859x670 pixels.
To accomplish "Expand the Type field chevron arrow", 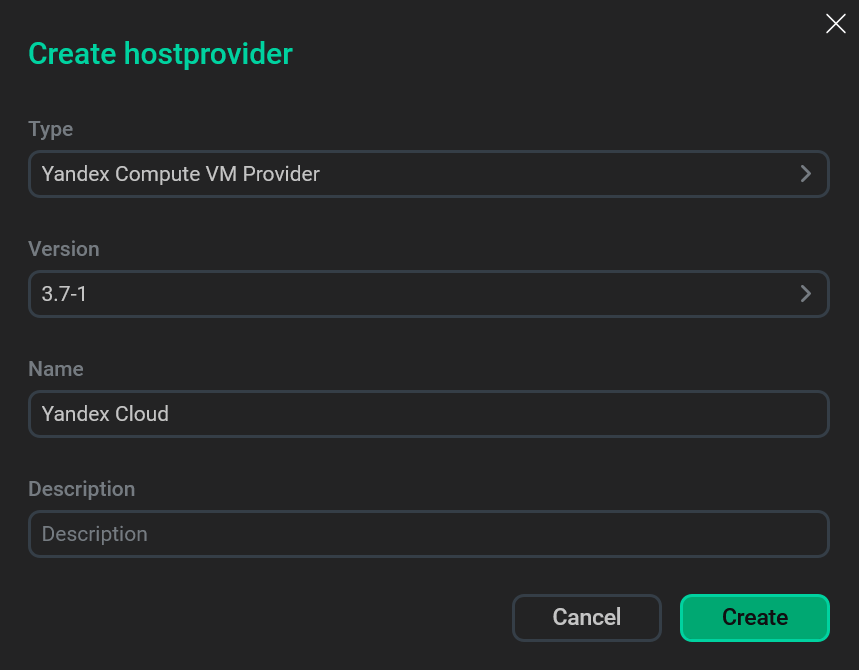I will tap(805, 174).
